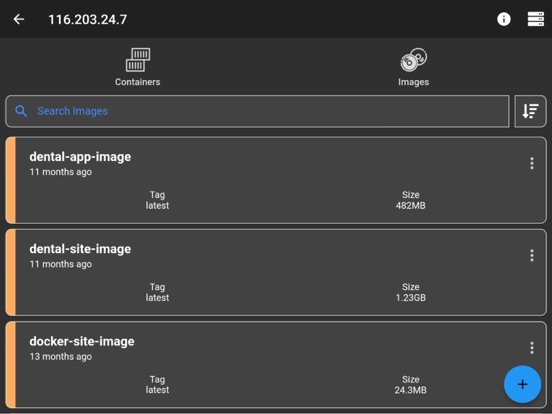The width and height of the screenshot is (552, 414).
Task: Open three-dot menu for dental-app-image
Action: (532, 163)
